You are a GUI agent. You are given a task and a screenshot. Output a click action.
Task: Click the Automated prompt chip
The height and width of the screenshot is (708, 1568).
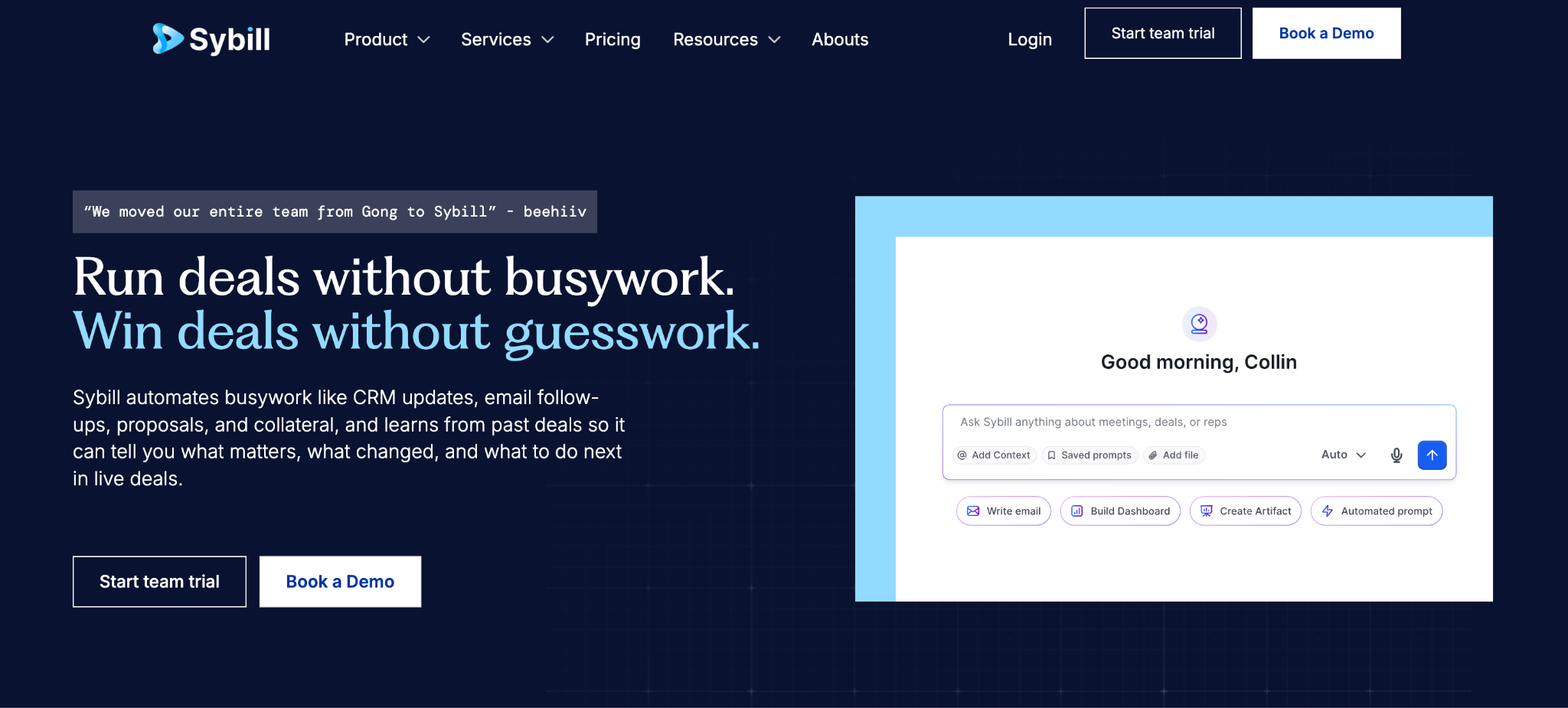(x=1377, y=511)
